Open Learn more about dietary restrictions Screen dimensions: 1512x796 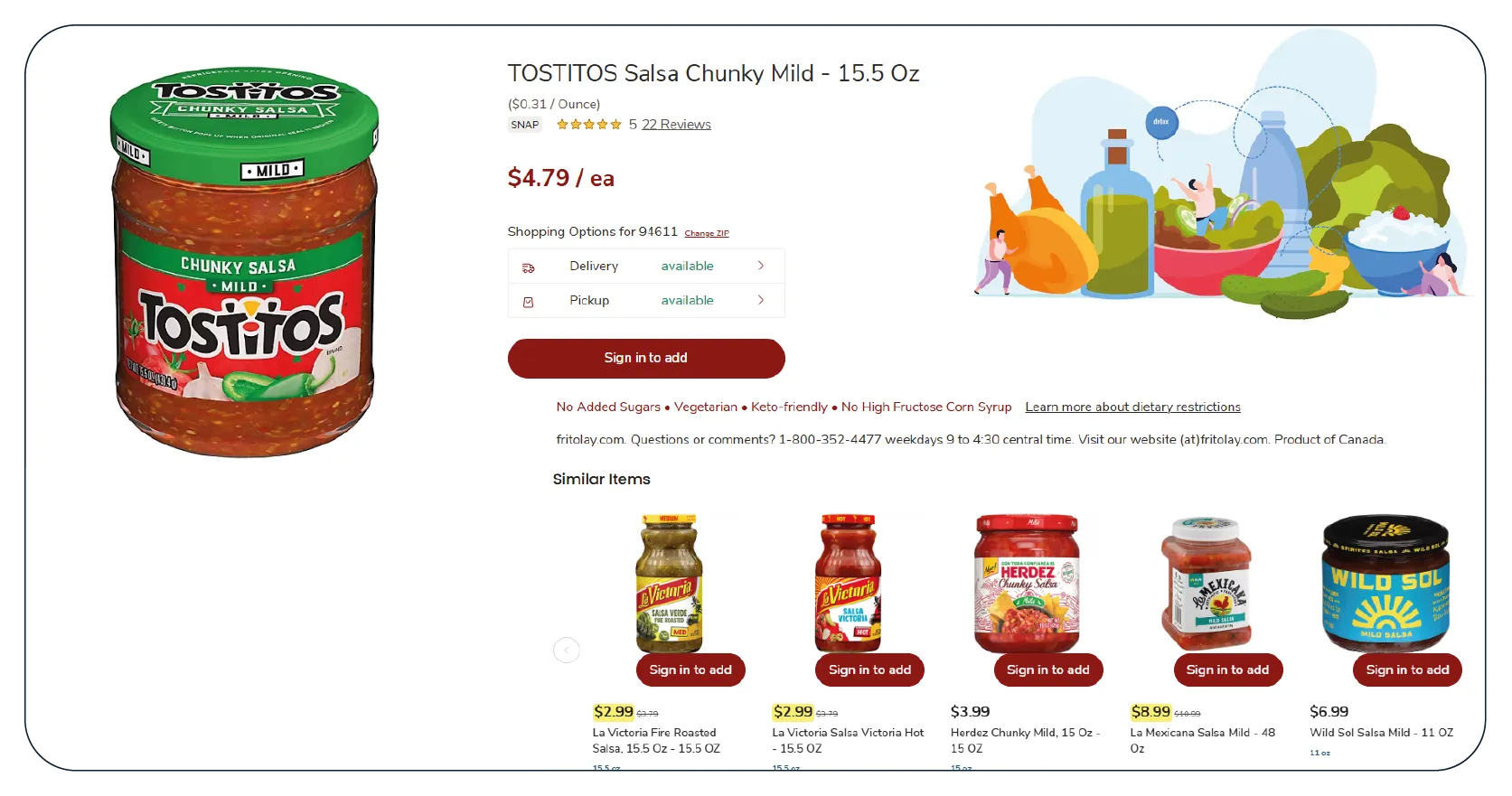pos(1132,407)
